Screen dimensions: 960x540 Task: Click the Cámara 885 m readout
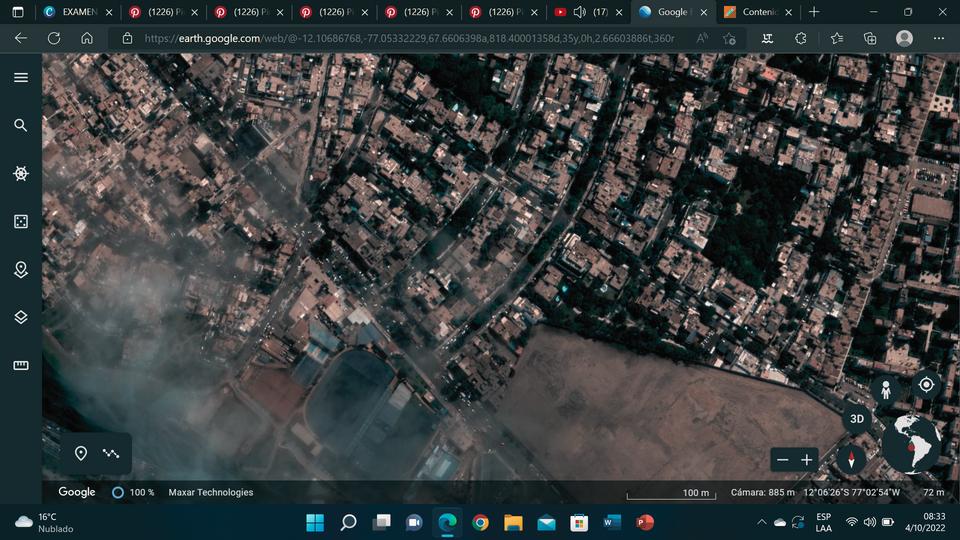762,492
